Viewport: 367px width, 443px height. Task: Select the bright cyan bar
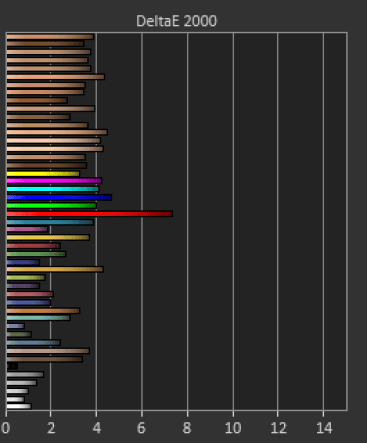[53, 189]
